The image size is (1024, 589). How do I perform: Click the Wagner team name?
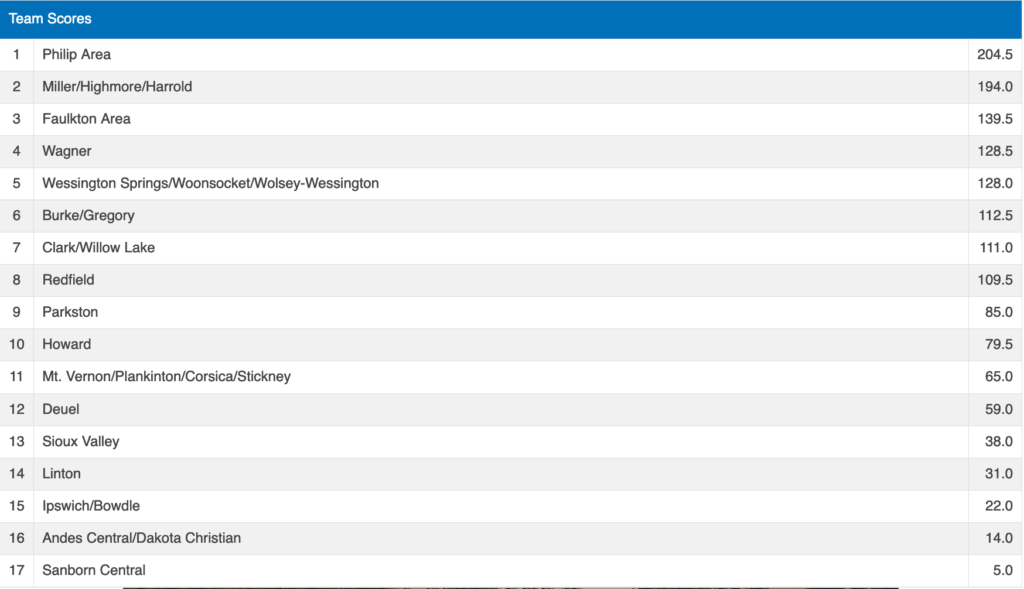tap(67, 151)
